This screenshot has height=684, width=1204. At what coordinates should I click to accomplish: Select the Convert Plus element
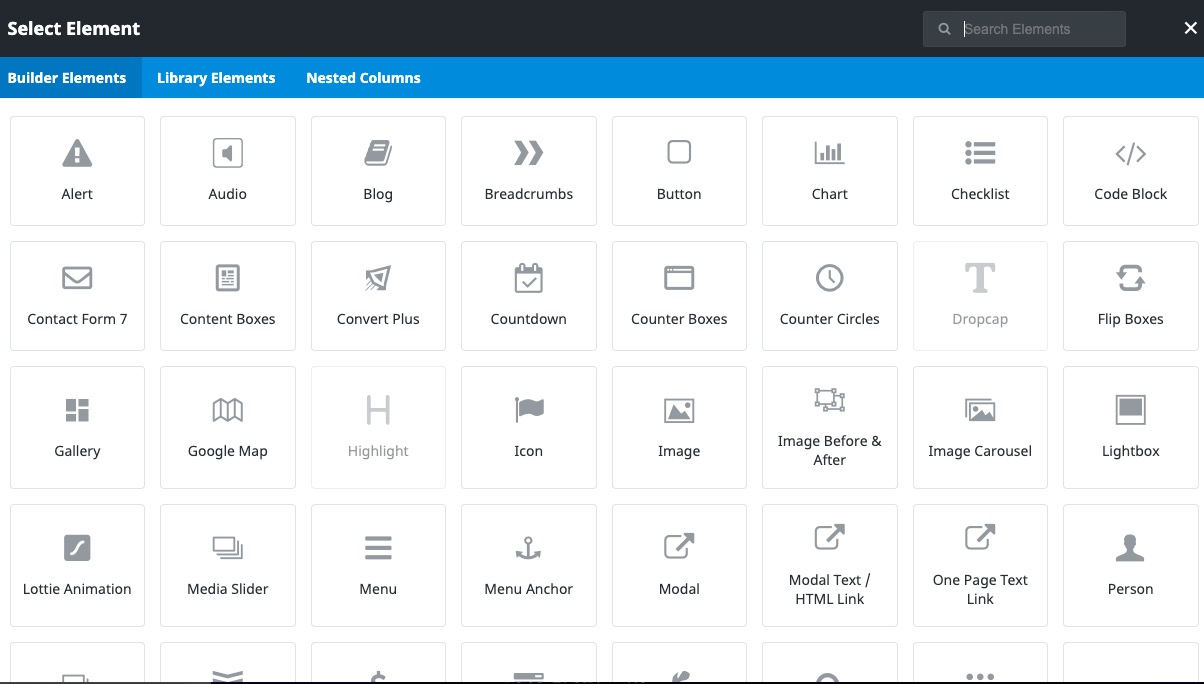coord(378,296)
